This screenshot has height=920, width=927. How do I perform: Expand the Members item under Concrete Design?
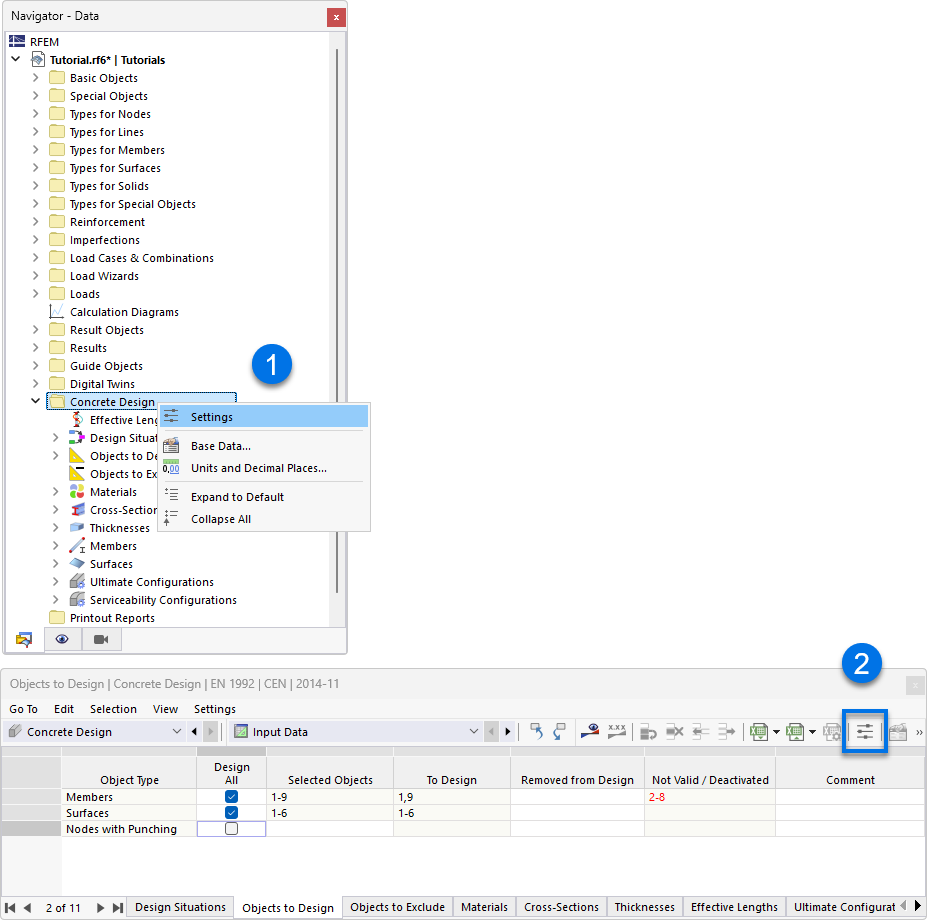coord(56,546)
